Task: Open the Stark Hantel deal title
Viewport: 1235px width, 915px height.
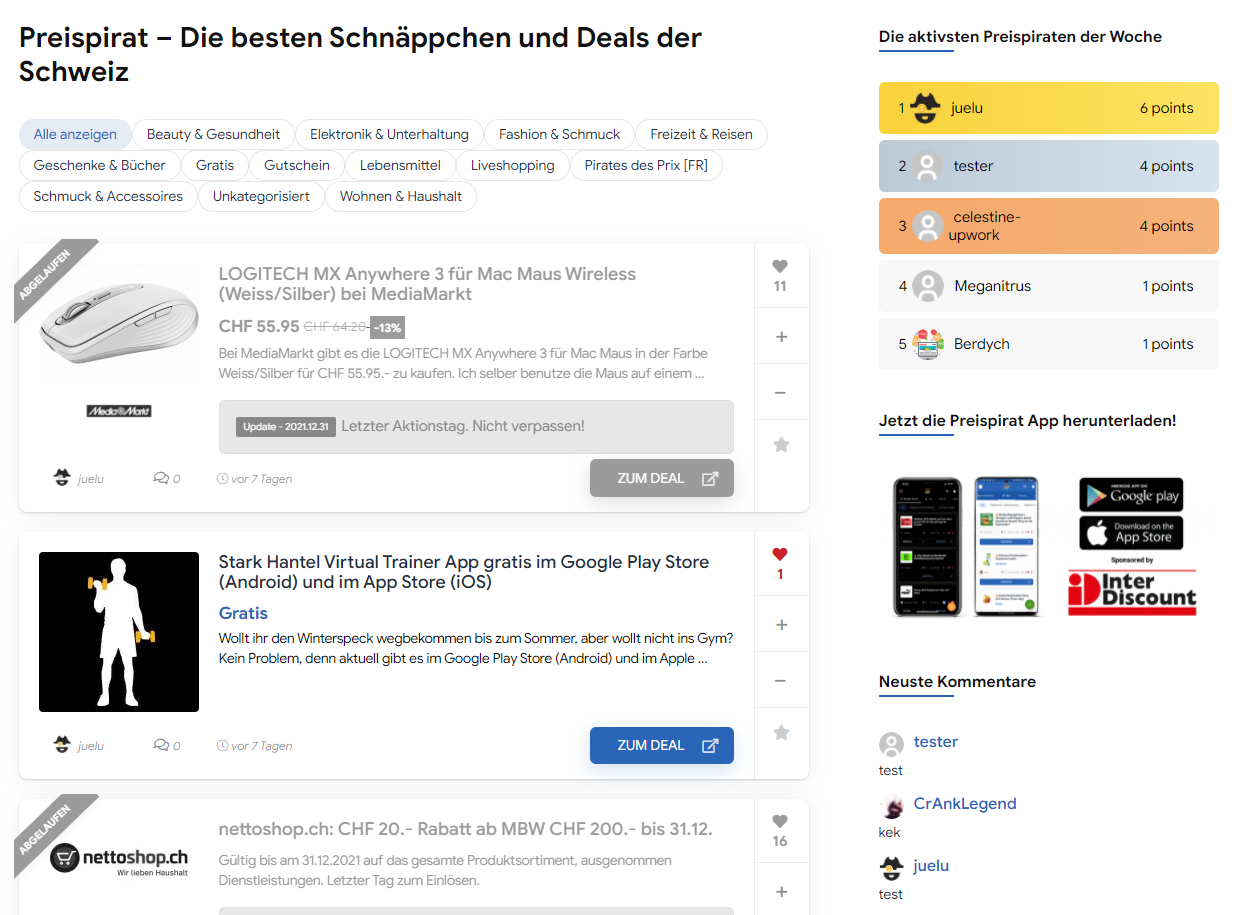Action: pyautogui.click(x=464, y=572)
